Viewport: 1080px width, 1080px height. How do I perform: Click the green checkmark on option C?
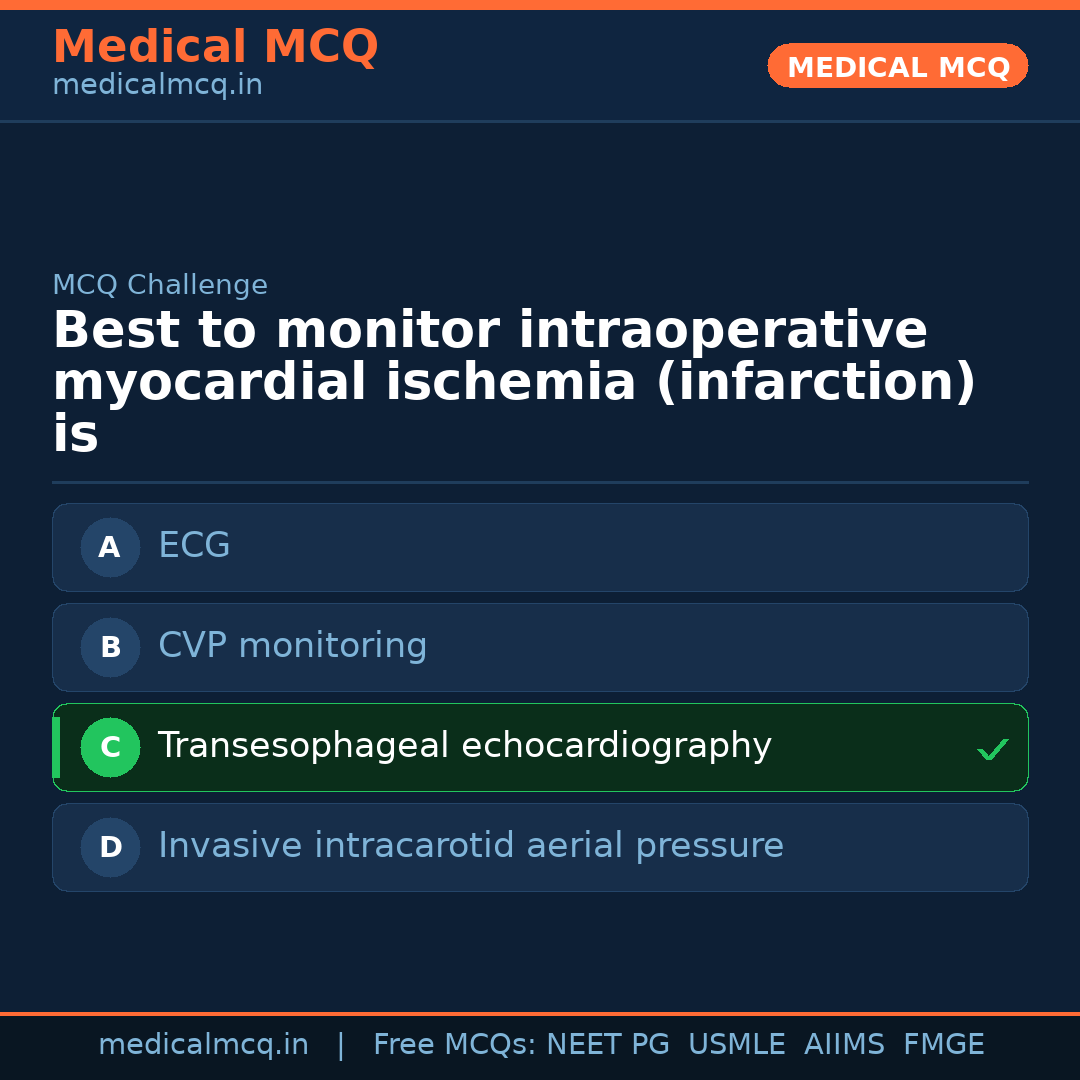pos(992,749)
